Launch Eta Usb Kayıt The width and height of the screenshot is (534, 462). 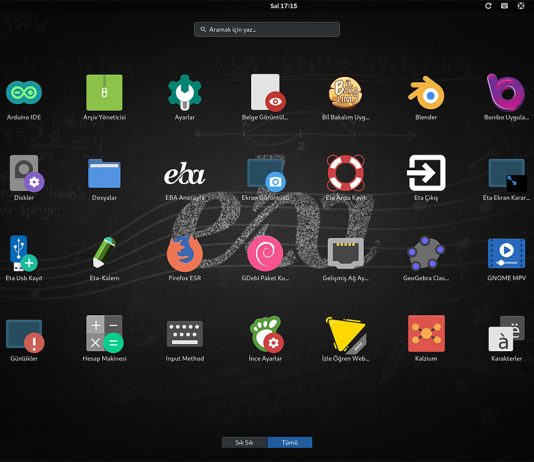point(24,253)
